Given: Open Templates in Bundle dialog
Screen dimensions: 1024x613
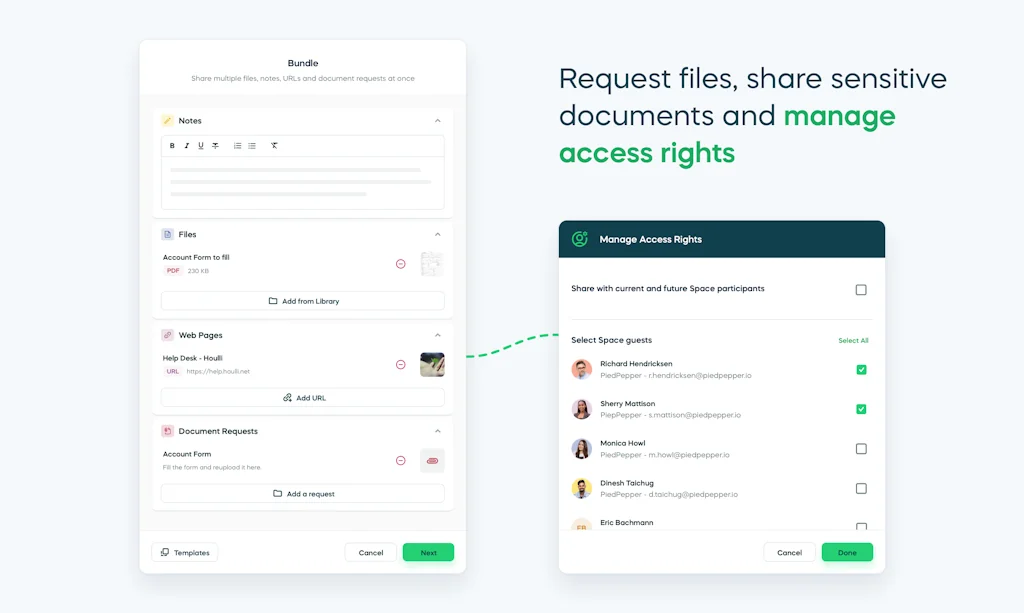Looking at the screenshot, I should click(x=185, y=552).
